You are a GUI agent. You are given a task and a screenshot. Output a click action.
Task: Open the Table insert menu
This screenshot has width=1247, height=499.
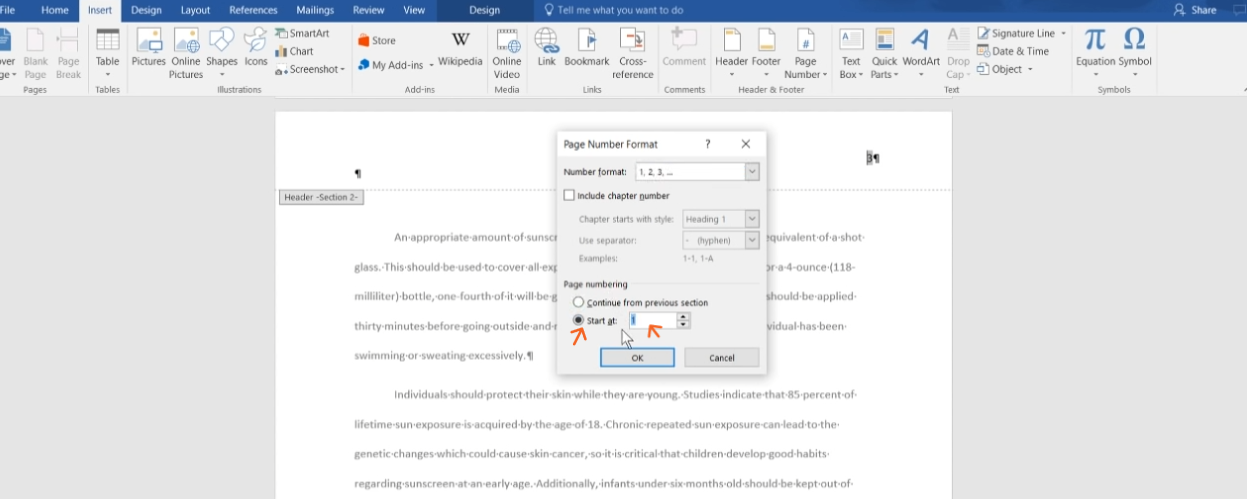(x=107, y=54)
